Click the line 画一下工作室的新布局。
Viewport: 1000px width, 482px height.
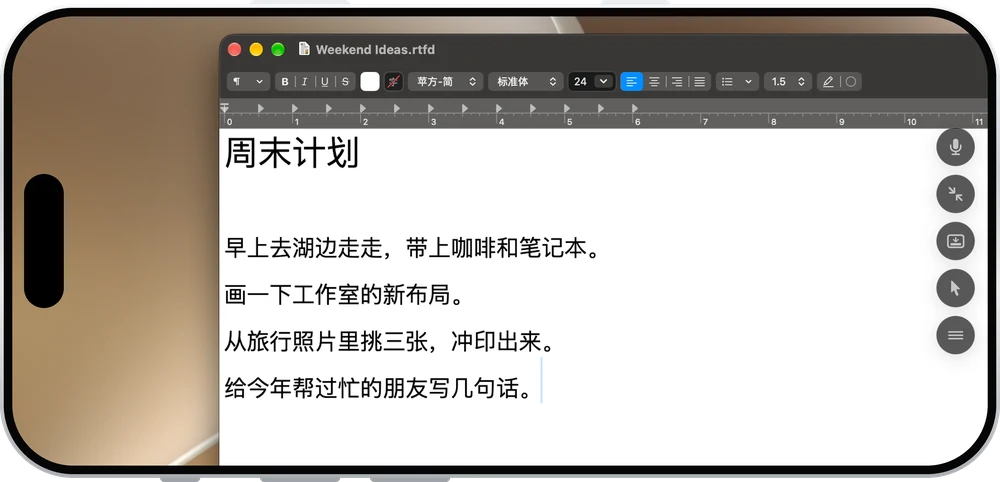pos(344,295)
